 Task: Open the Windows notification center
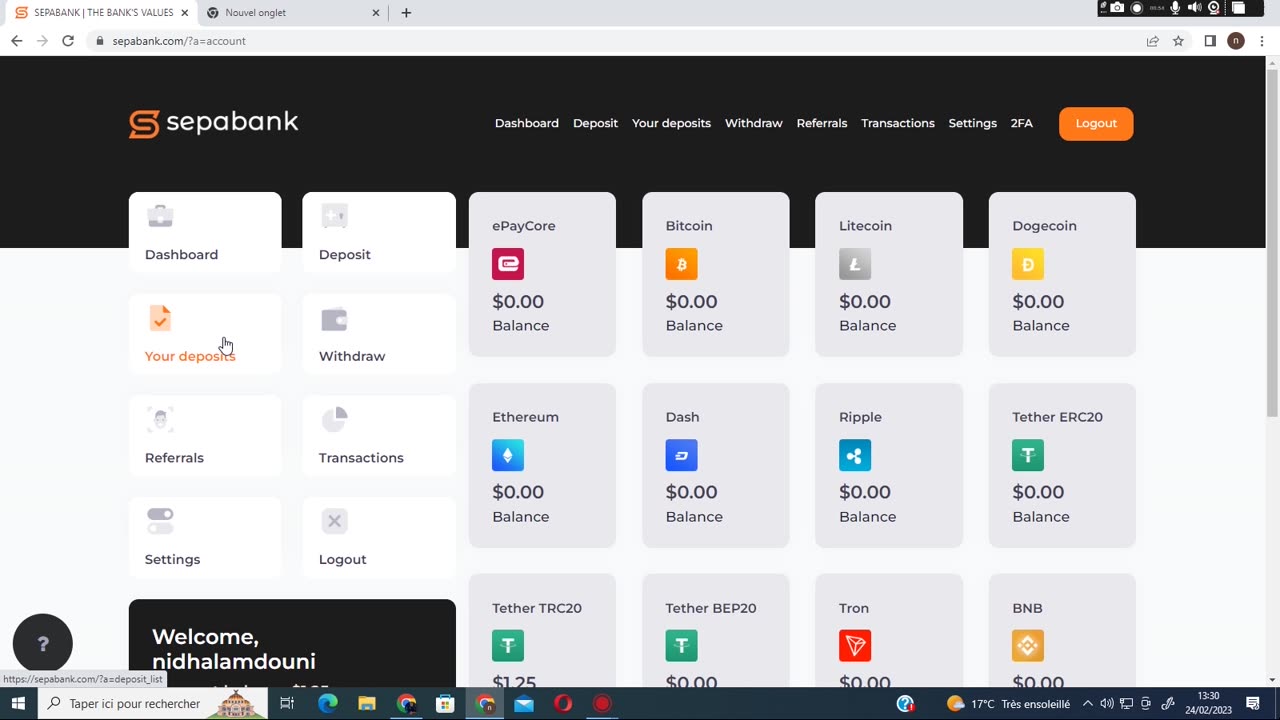coord(1253,703)
